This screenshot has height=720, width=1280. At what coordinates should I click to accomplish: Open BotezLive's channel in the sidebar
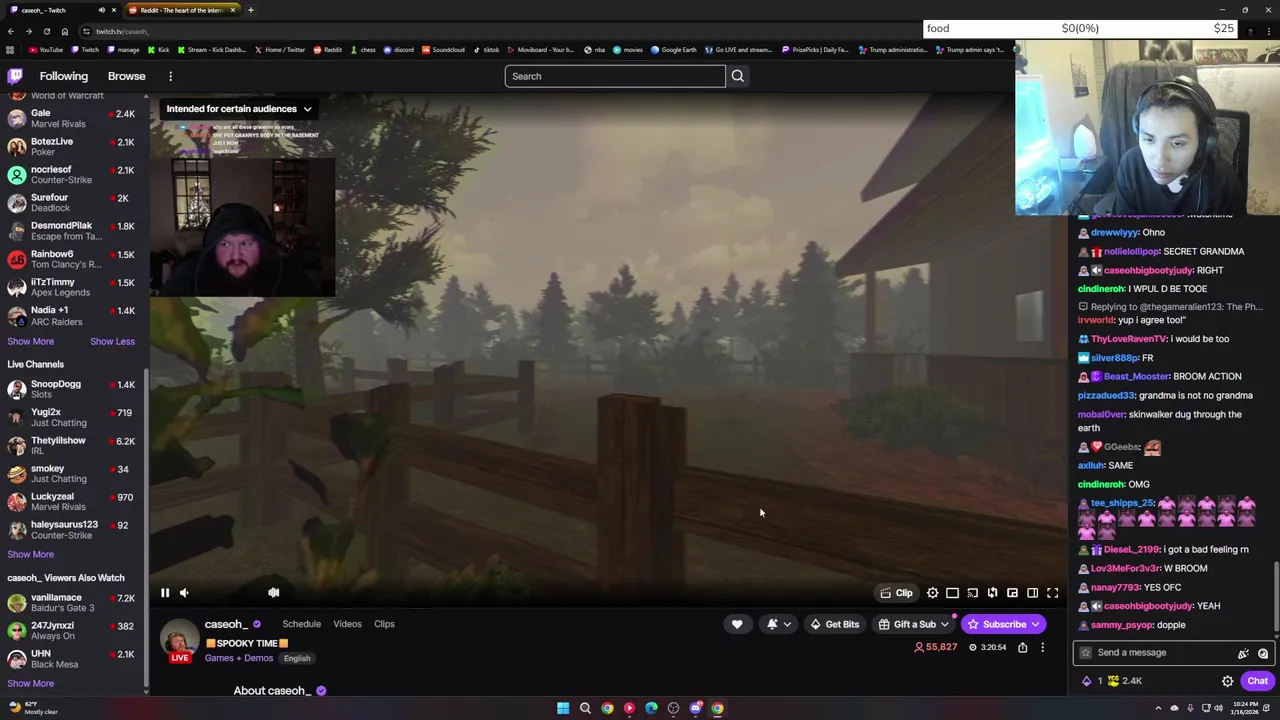point(71,147)
